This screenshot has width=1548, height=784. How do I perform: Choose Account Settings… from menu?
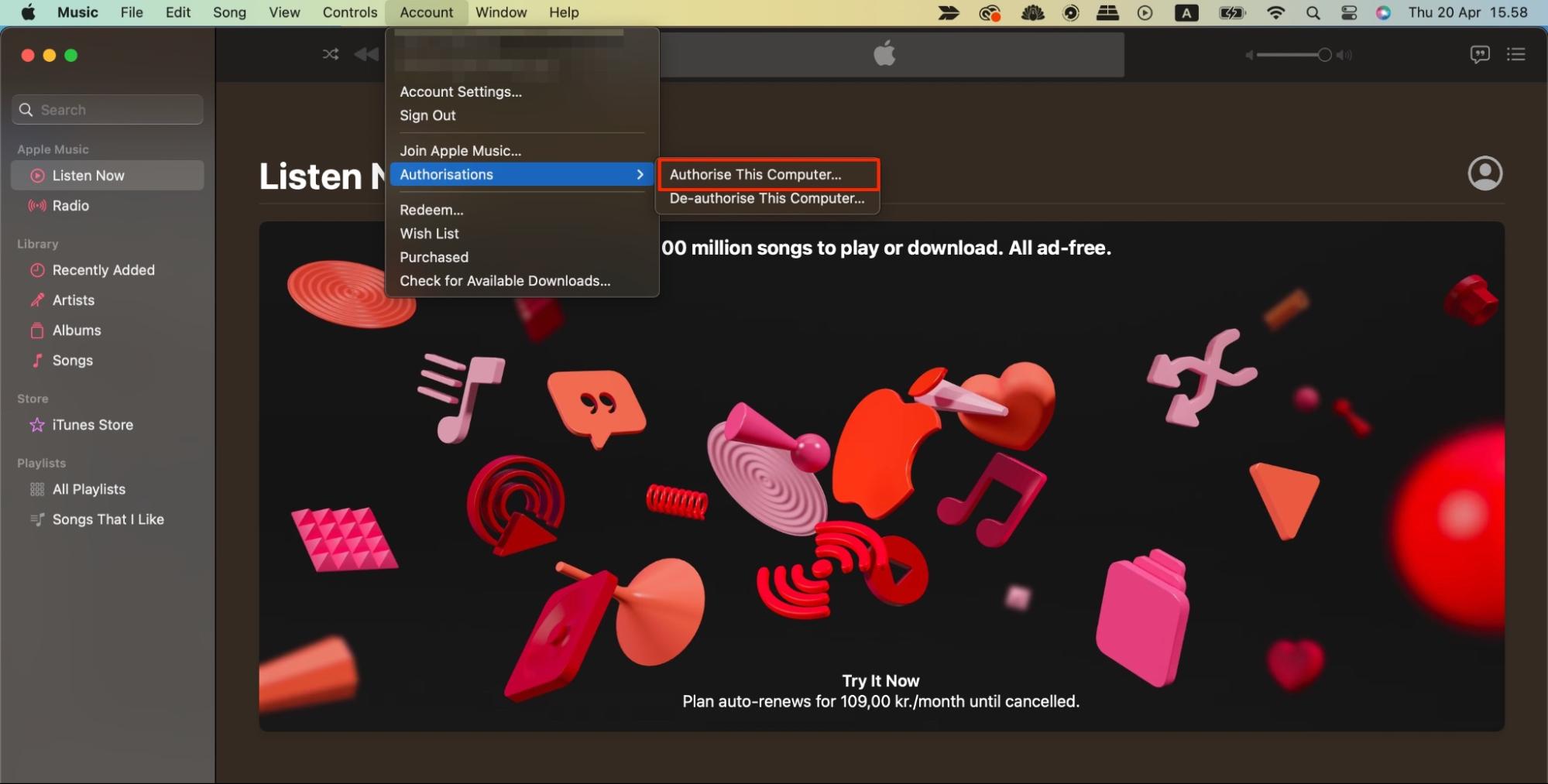pyautogui.click(x=522, y=92)
